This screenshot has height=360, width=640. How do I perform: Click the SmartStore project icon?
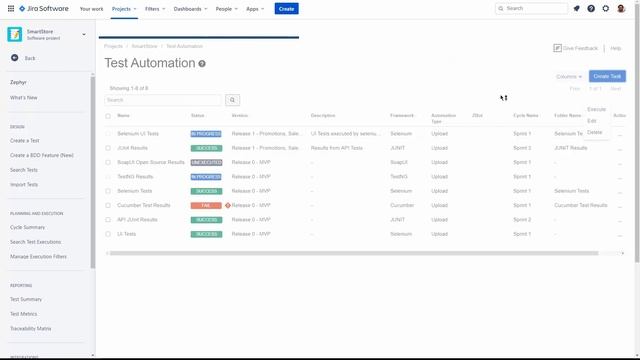tap(15, 34)
